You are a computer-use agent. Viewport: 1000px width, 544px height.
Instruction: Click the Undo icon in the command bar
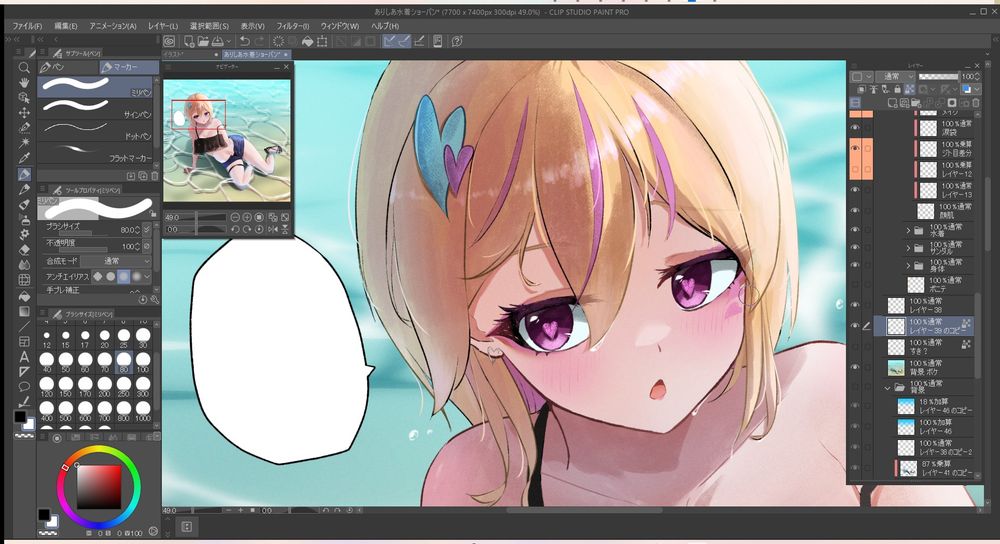click(x=244, y=41)
